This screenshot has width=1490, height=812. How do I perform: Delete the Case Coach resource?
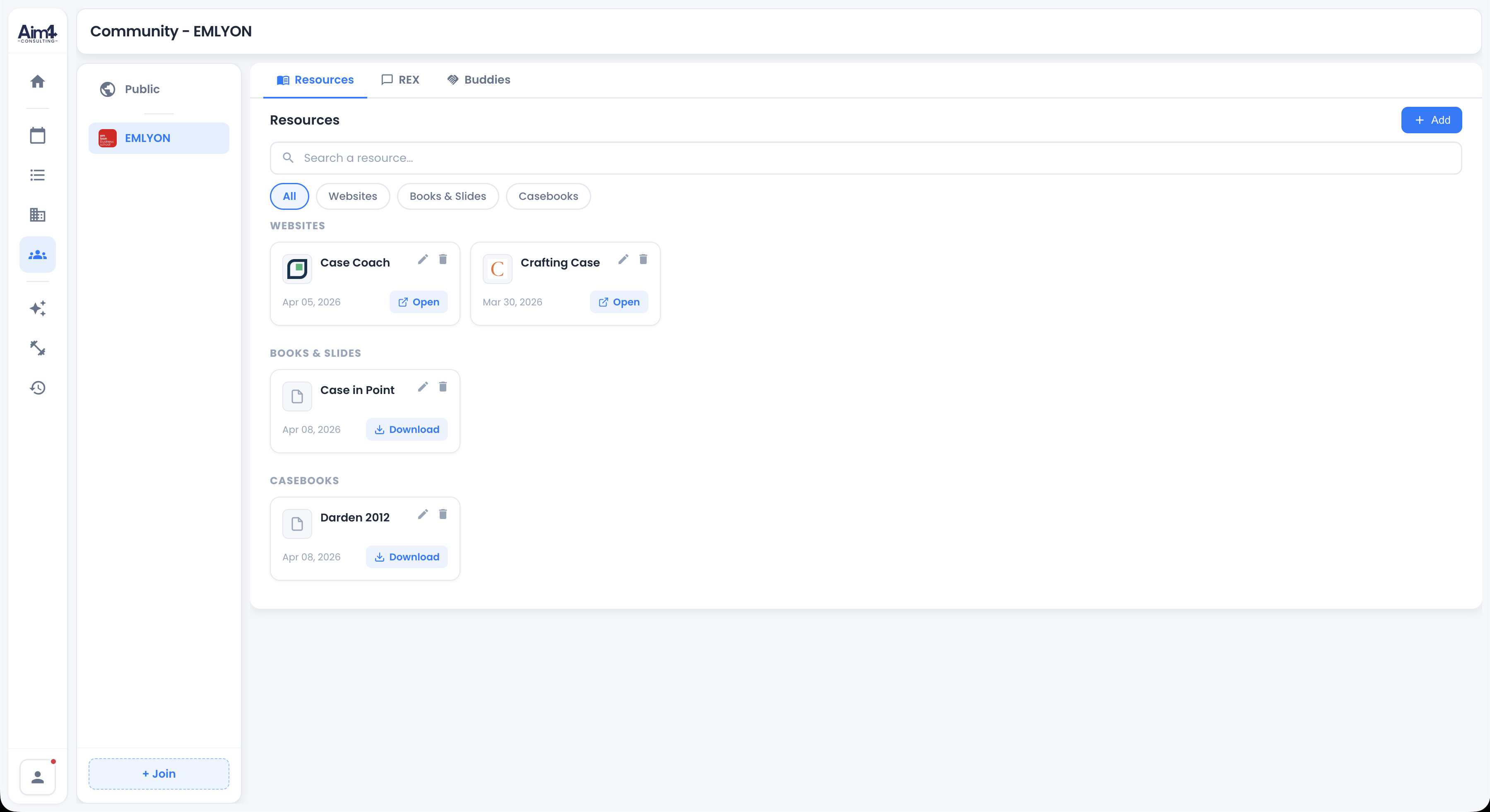tap(443, 259)
